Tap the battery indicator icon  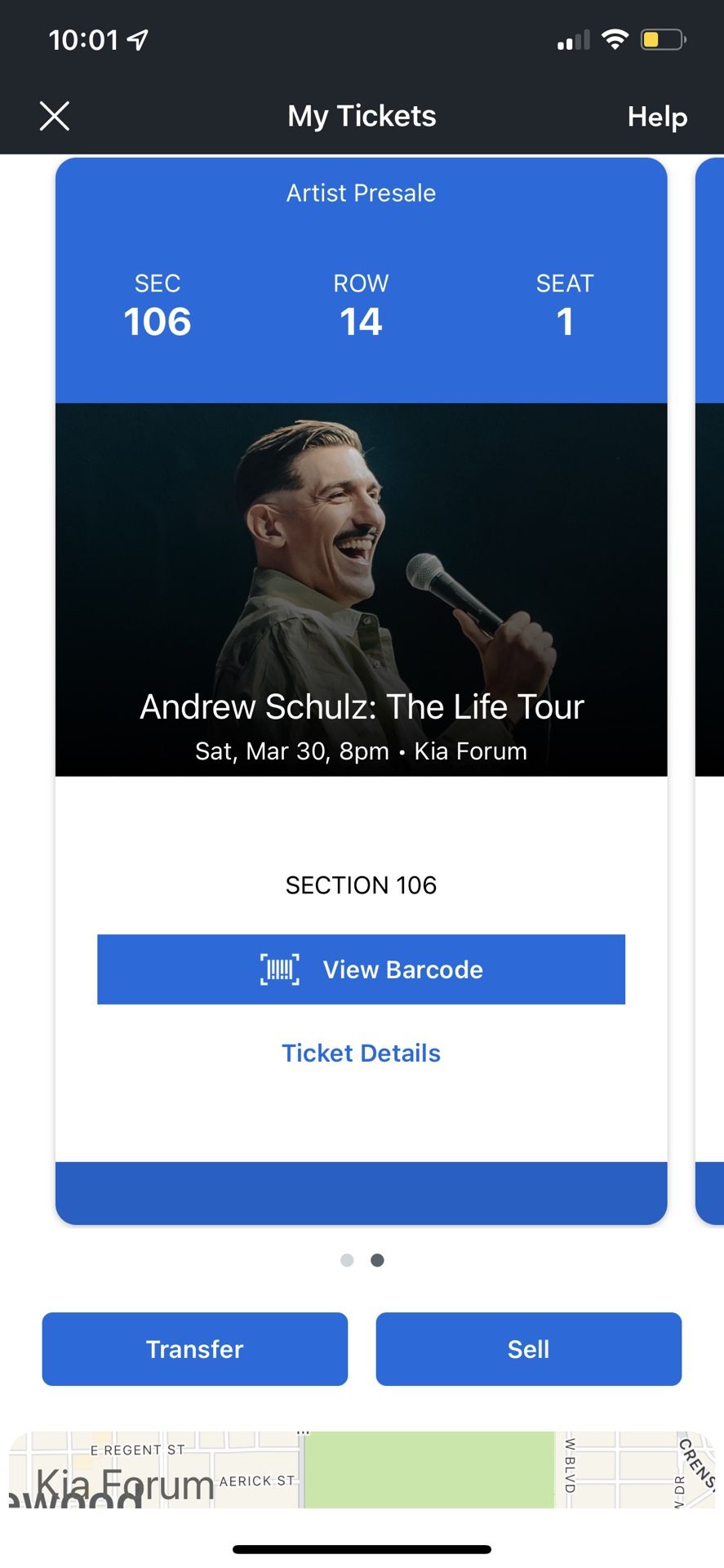662,39
